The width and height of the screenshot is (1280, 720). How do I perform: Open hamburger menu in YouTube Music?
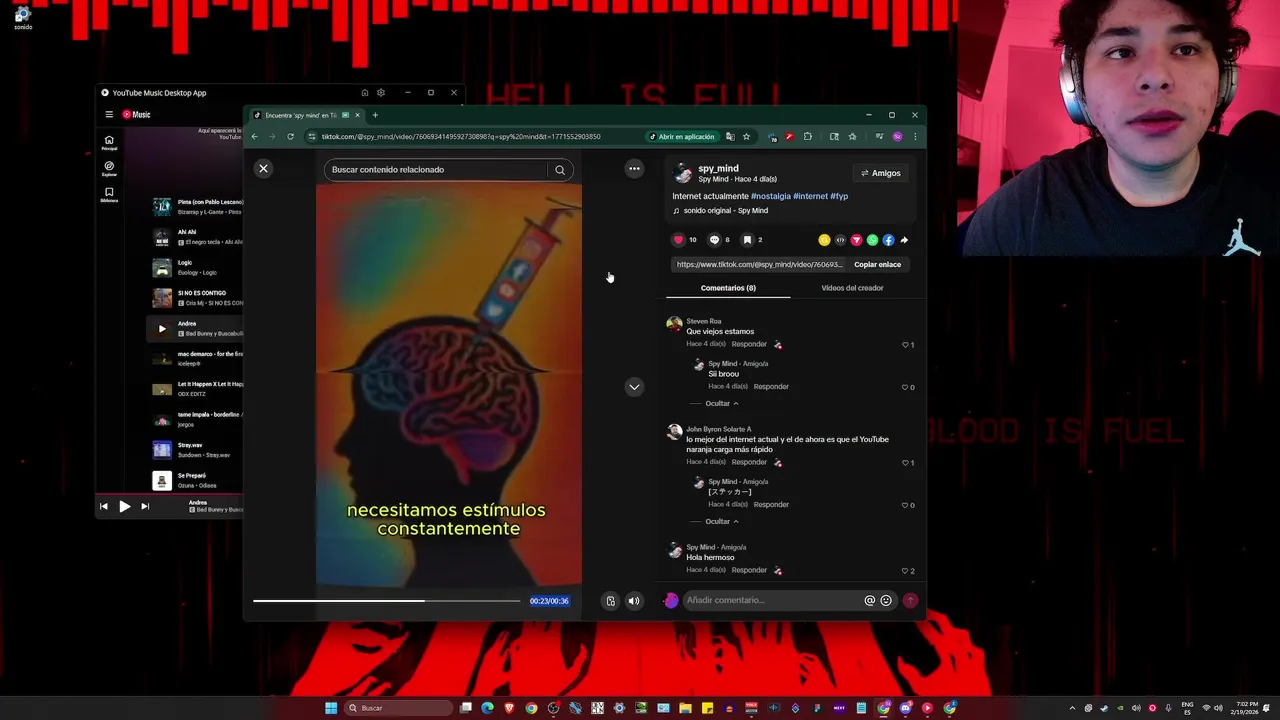109,114
